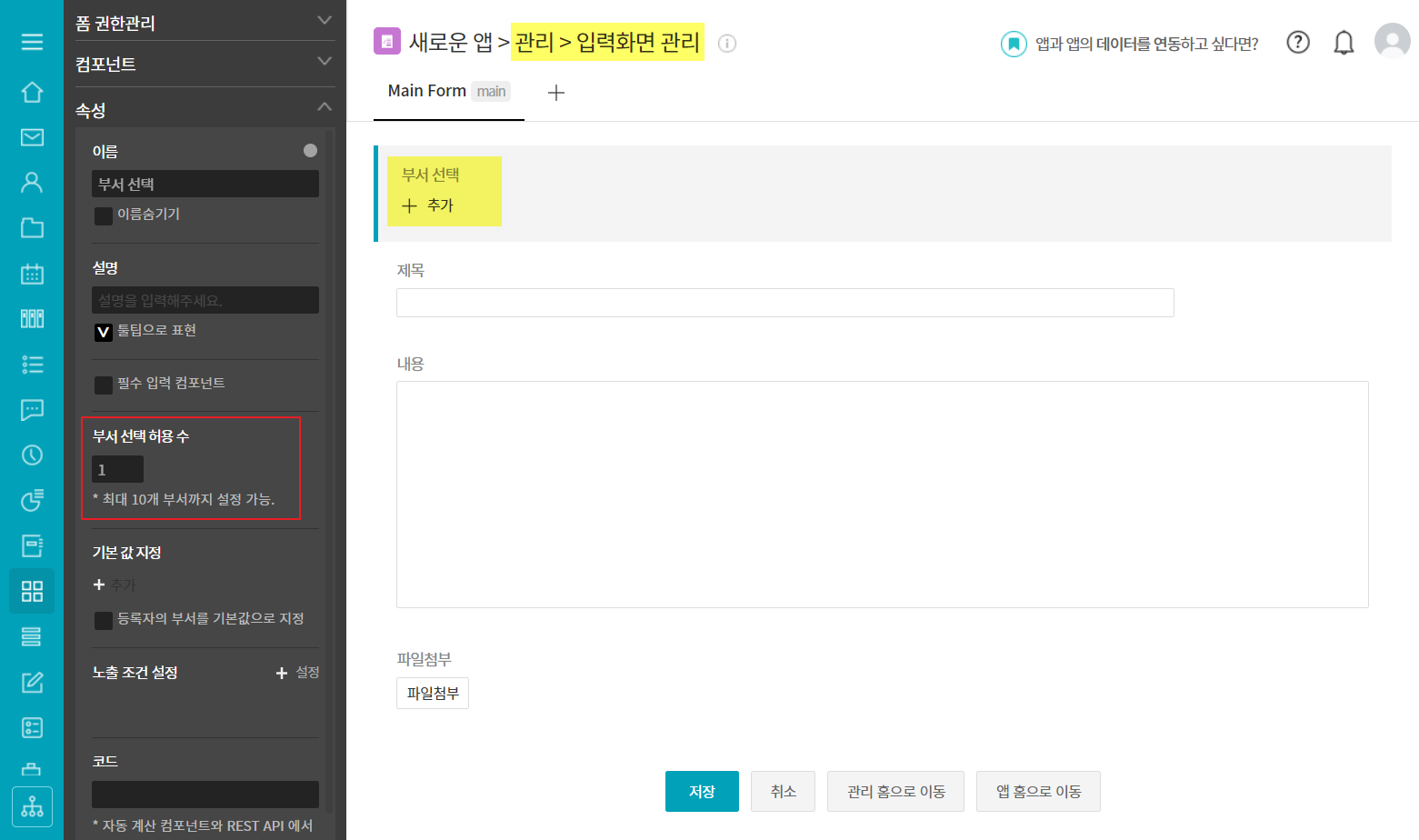This screenshot has width=1419, height=840.
Task: Expand the 폼 권한관리 section
Action: pyautogui.click(x=324, y=21)
